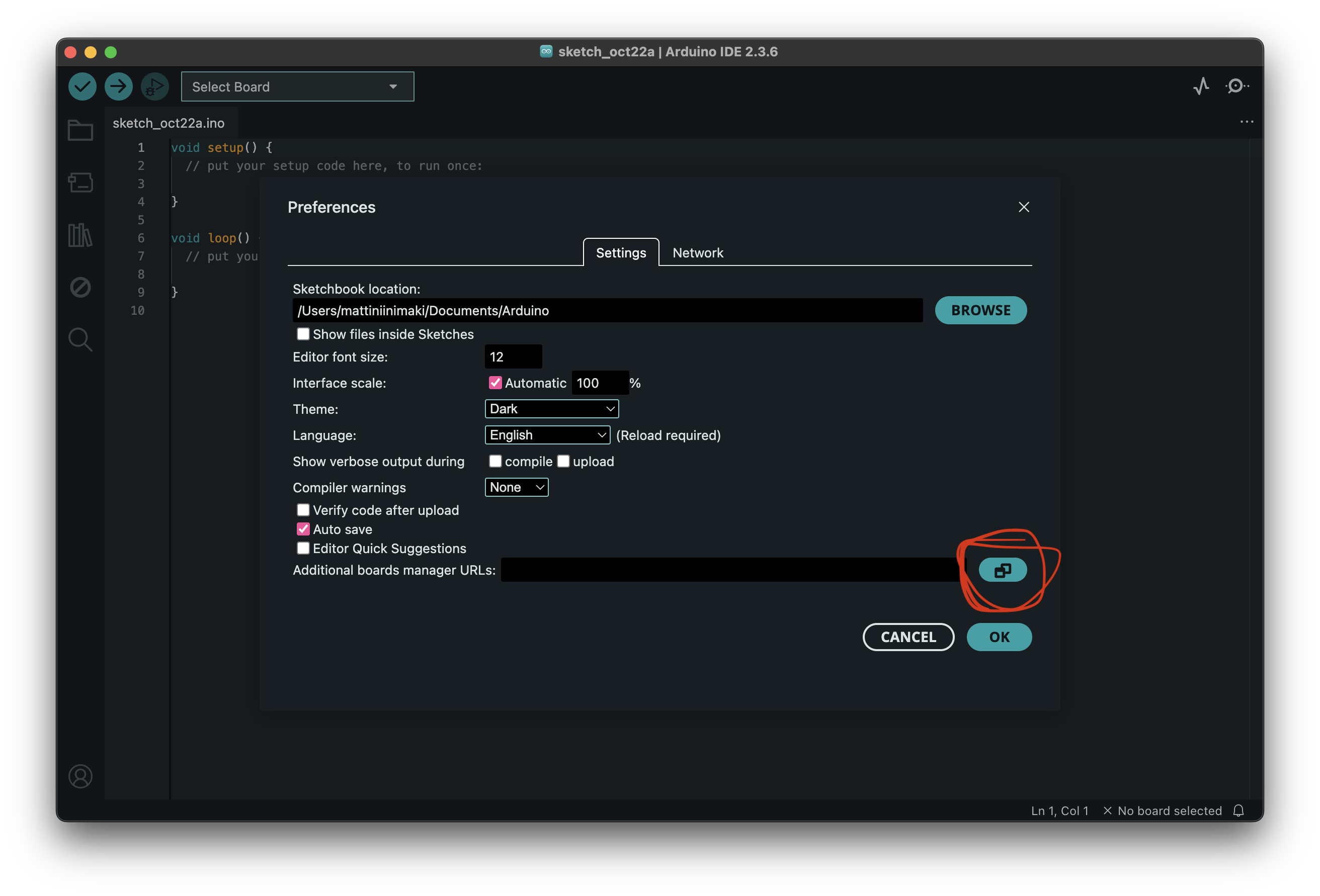
Task: Open the Language dropdown
Action: (547, 435)
